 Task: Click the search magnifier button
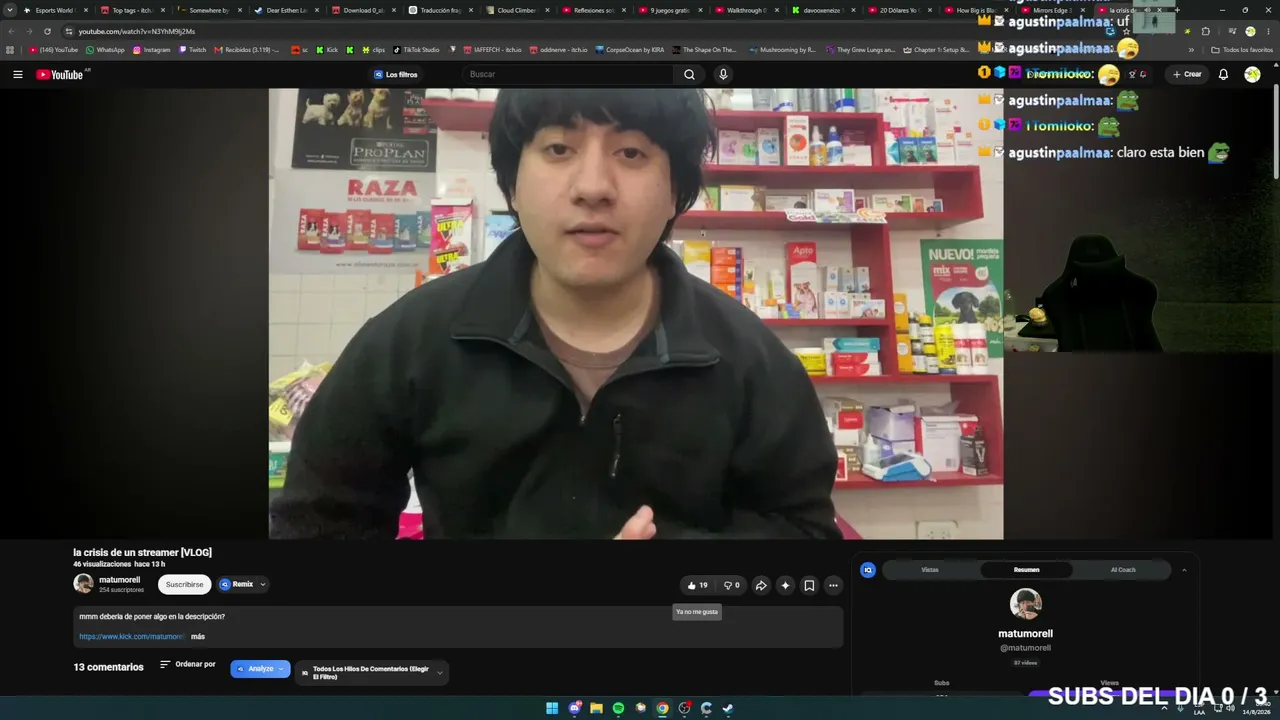pos(689,75)
